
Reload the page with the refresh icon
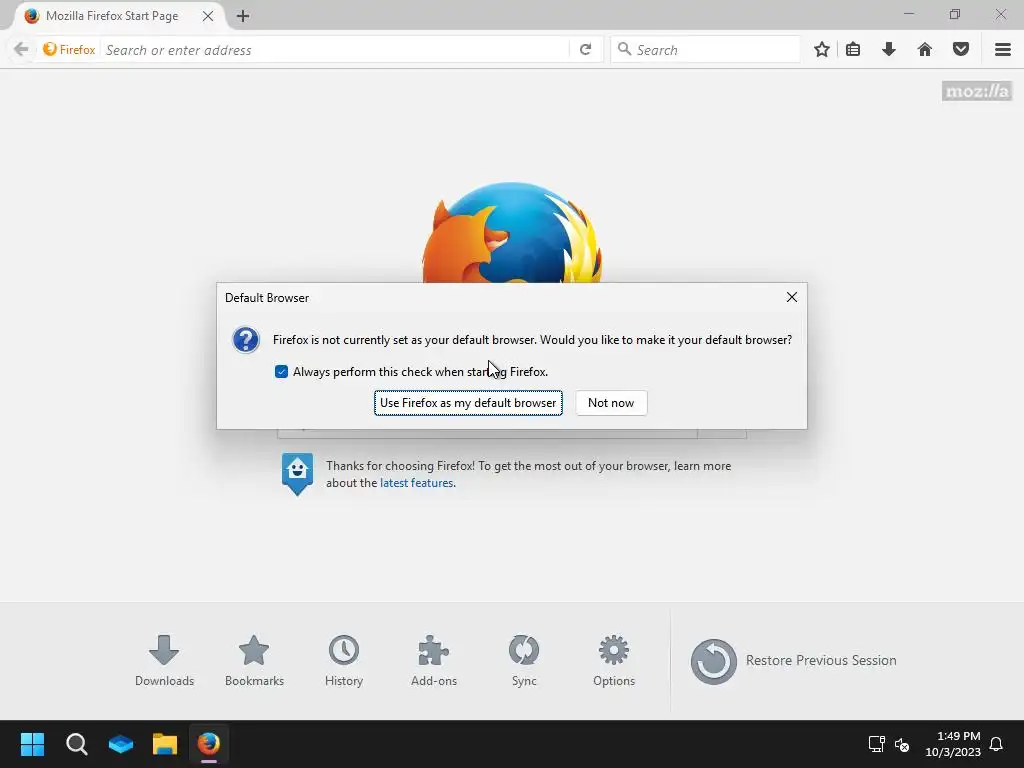click(x=586, y=50)
